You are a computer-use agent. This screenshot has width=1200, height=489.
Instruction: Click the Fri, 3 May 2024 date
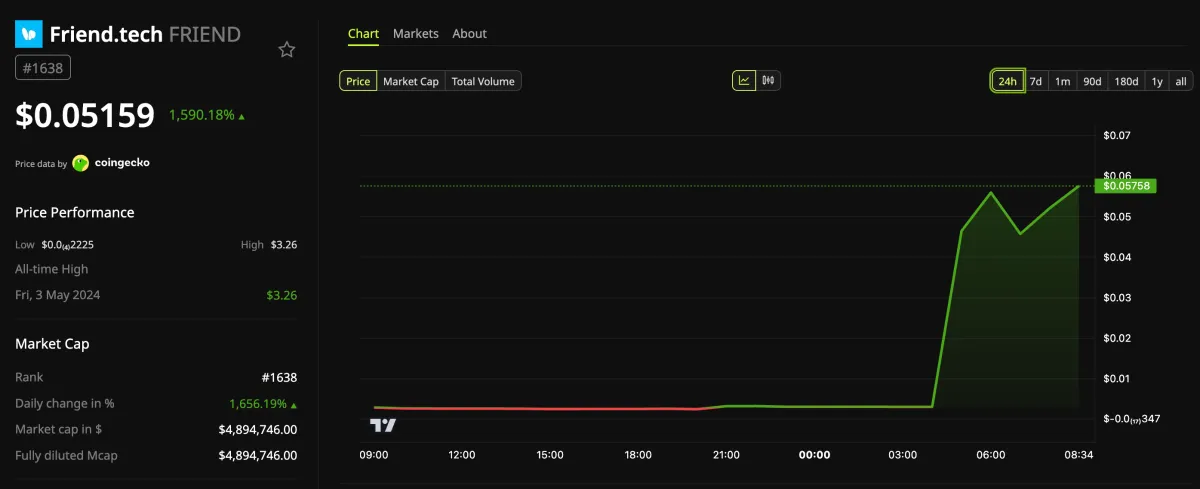[58, 295]
